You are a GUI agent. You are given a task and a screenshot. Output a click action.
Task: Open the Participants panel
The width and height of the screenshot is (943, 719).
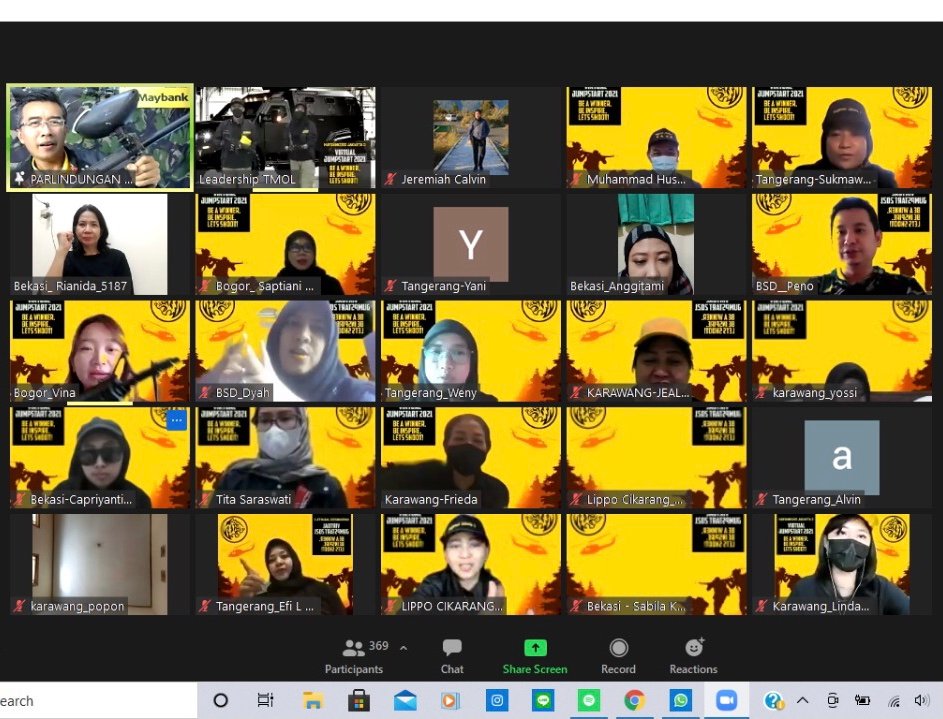click(354, 656)
